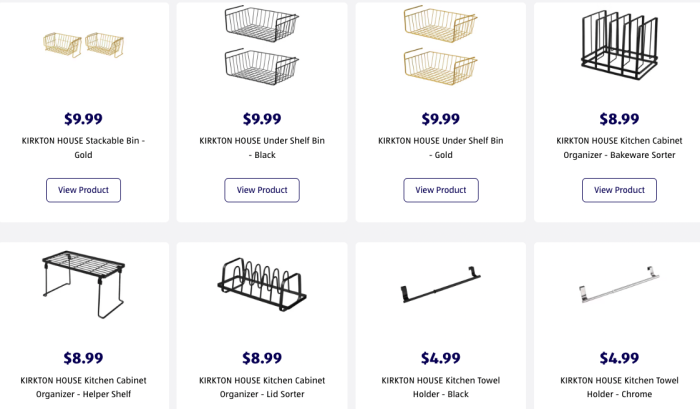Open the KIRKTON HOUSE Stackable Bin - Gold title
The height and width of the screenshot is (409, 700).
point(83,148)
